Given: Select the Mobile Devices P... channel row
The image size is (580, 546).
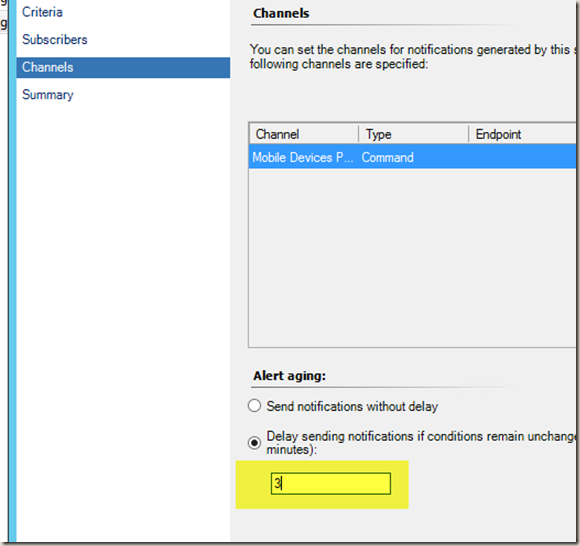Looking at the screenshot, I should (412, 157).
